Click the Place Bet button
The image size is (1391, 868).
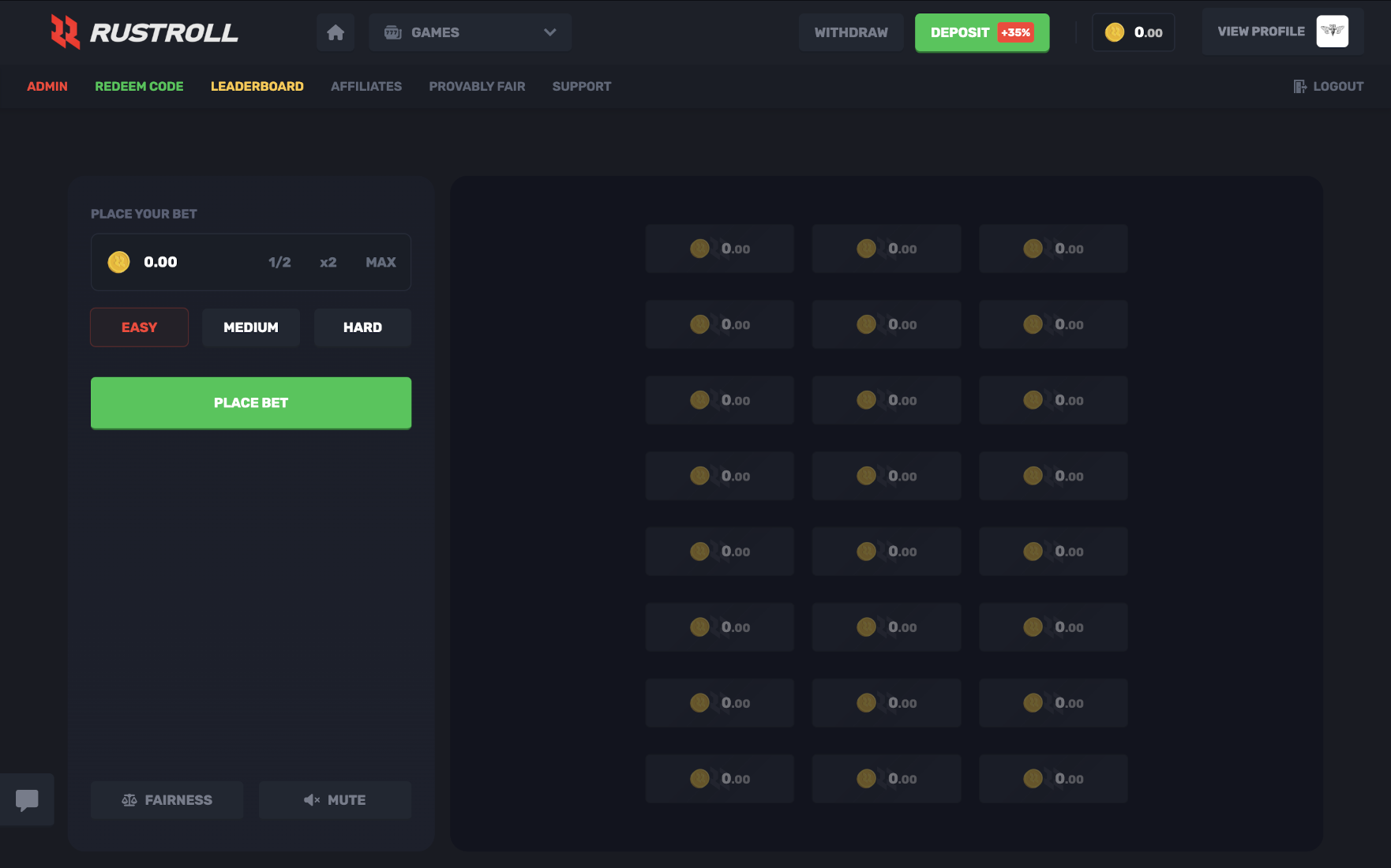[250, 402]
